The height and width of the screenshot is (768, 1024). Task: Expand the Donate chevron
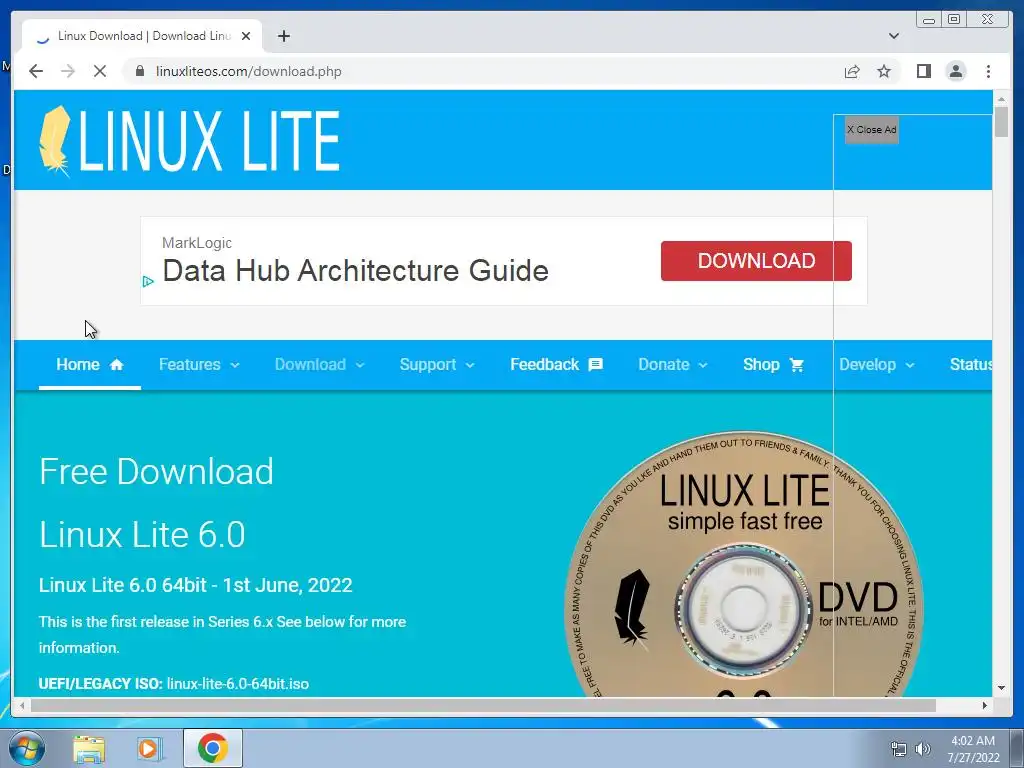[703, 365]
